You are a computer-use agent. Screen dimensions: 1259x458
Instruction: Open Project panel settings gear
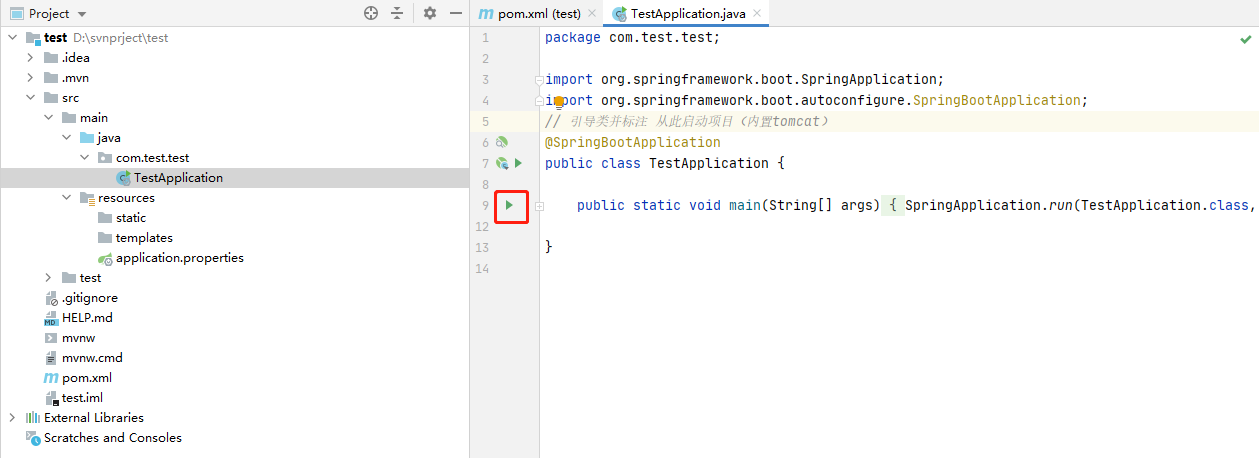[430, 13]
